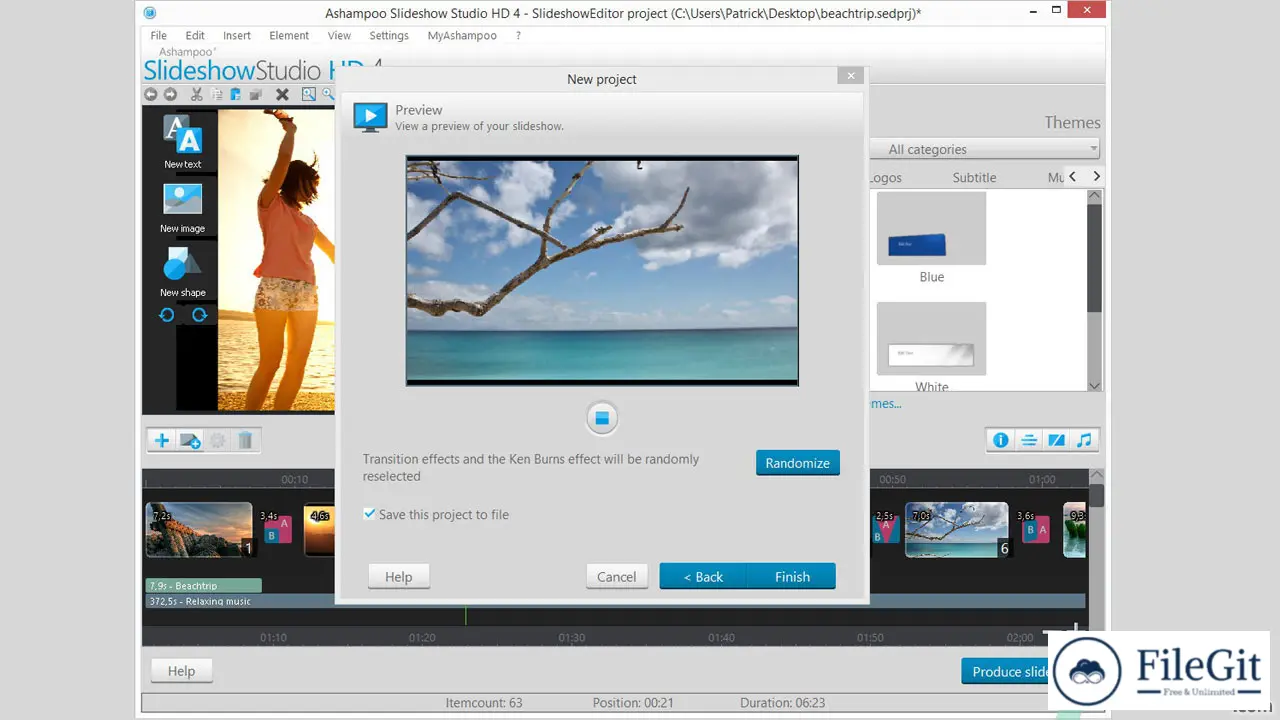Click the Preview monitor icon in the dialog
Viewport: 1280px width, 720px height.
pyautogui.click(x=370, y=117)
